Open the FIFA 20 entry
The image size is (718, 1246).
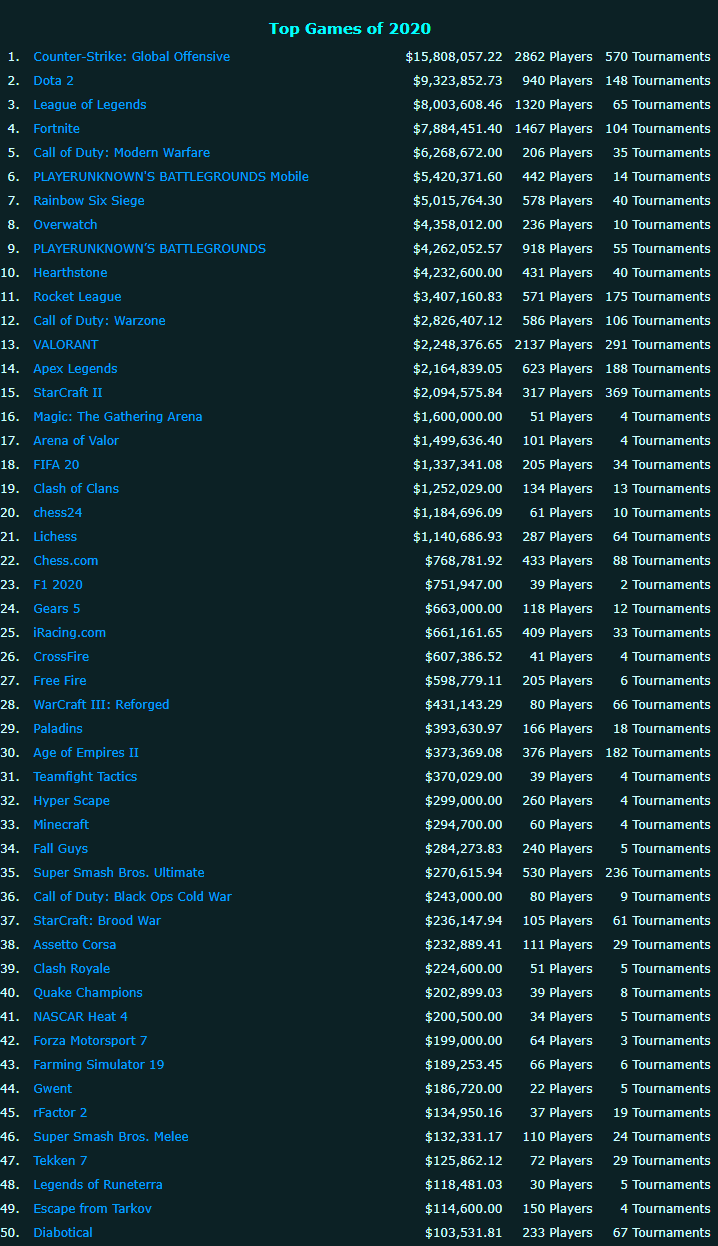coord(56,465)
